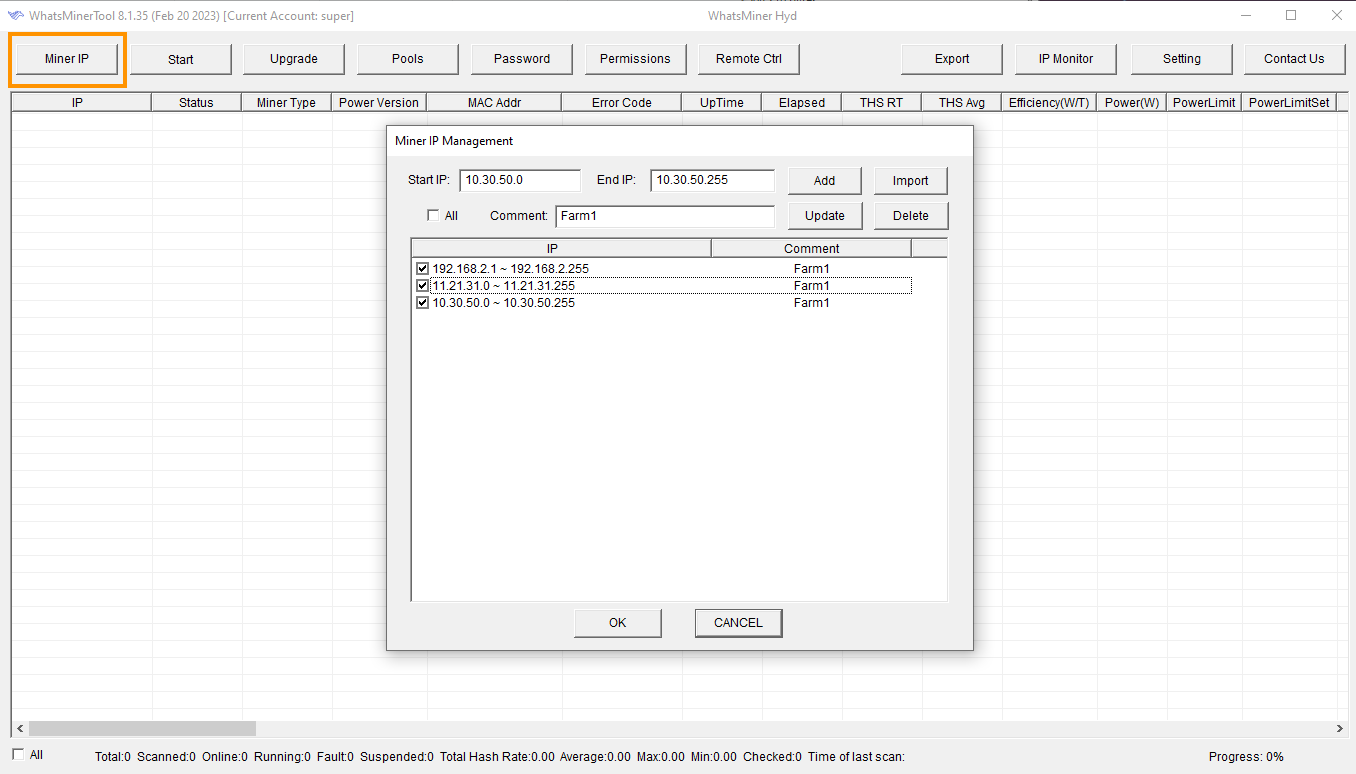1356x774 pixels.
Task: Click the Export button
Action: (x=952, y=59)
